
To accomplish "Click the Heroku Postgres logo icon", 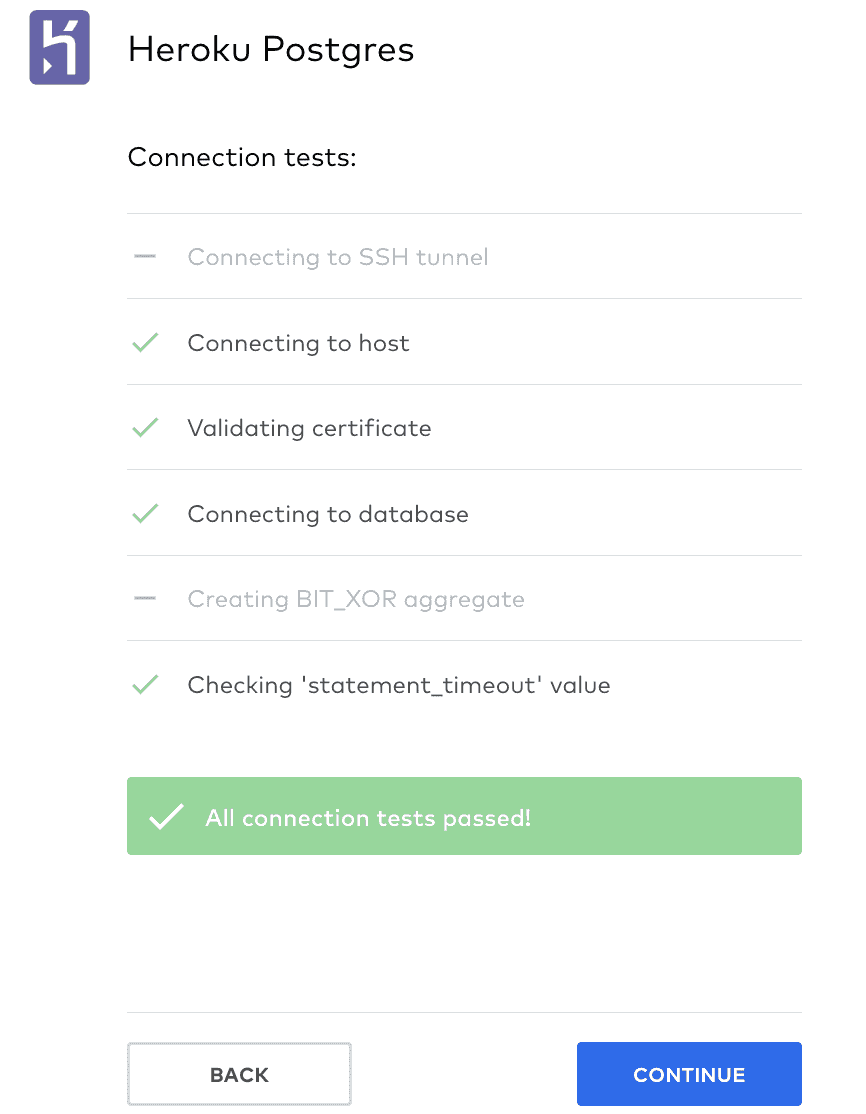I will pos(58,47).
